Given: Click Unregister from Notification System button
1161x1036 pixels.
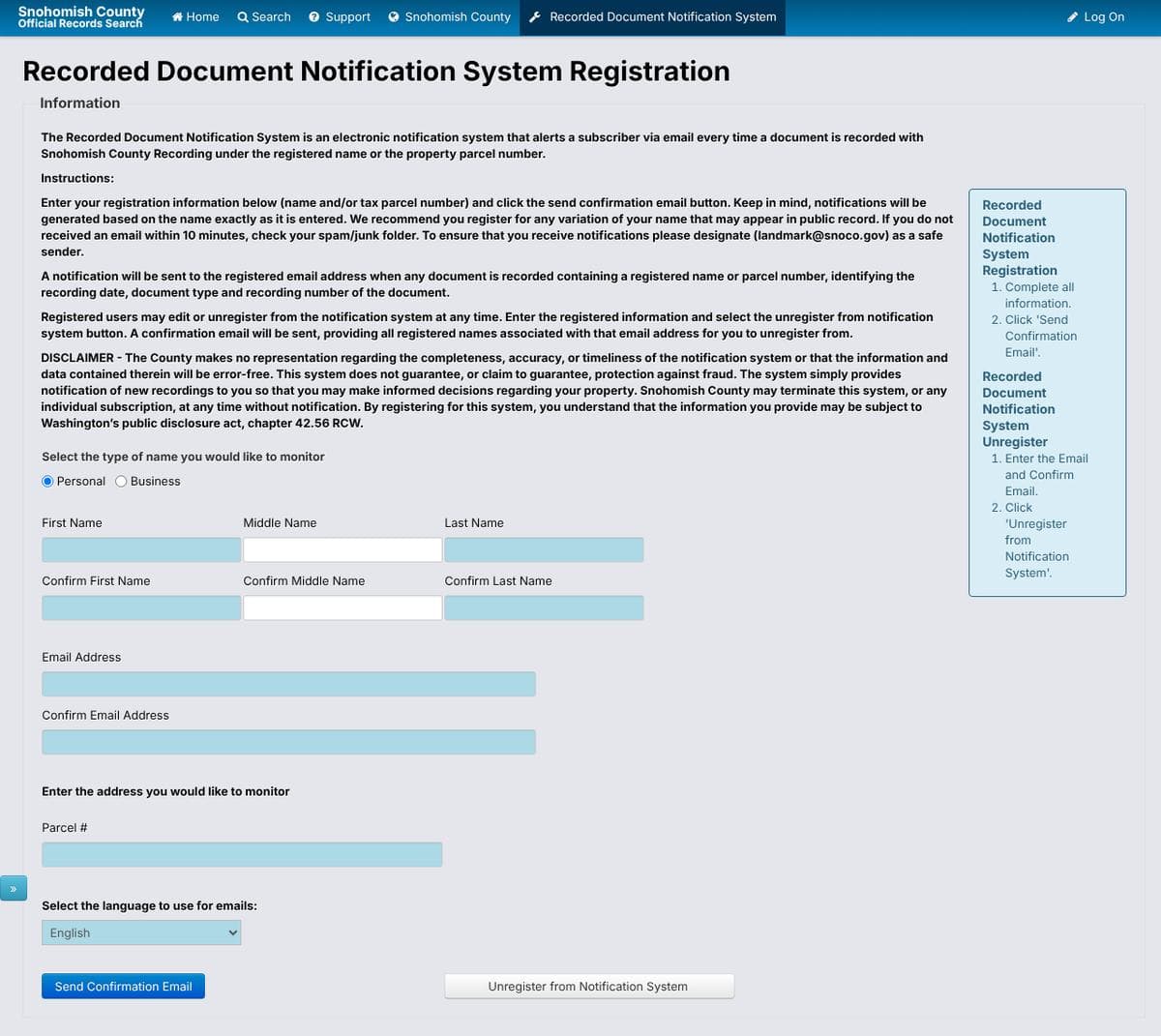Looking at the screenshot, I should pos(589,986).
